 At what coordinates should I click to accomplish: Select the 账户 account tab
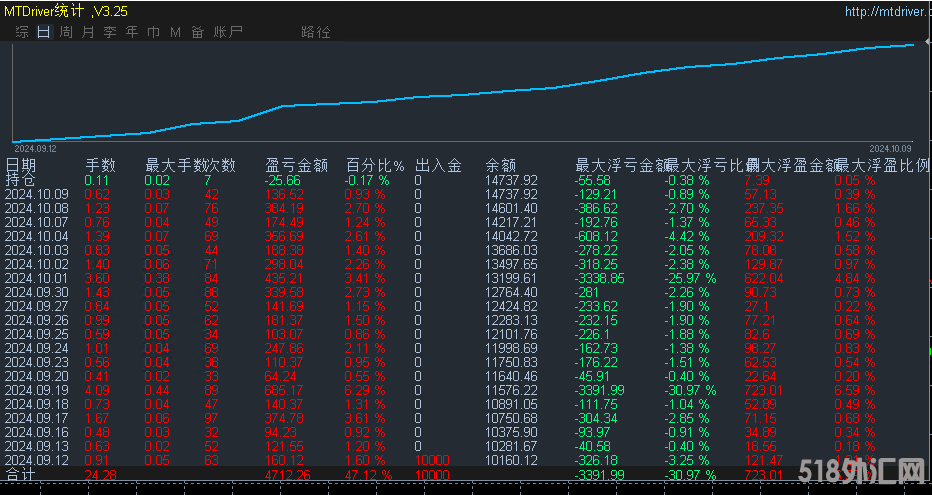[x=228, y=32]
